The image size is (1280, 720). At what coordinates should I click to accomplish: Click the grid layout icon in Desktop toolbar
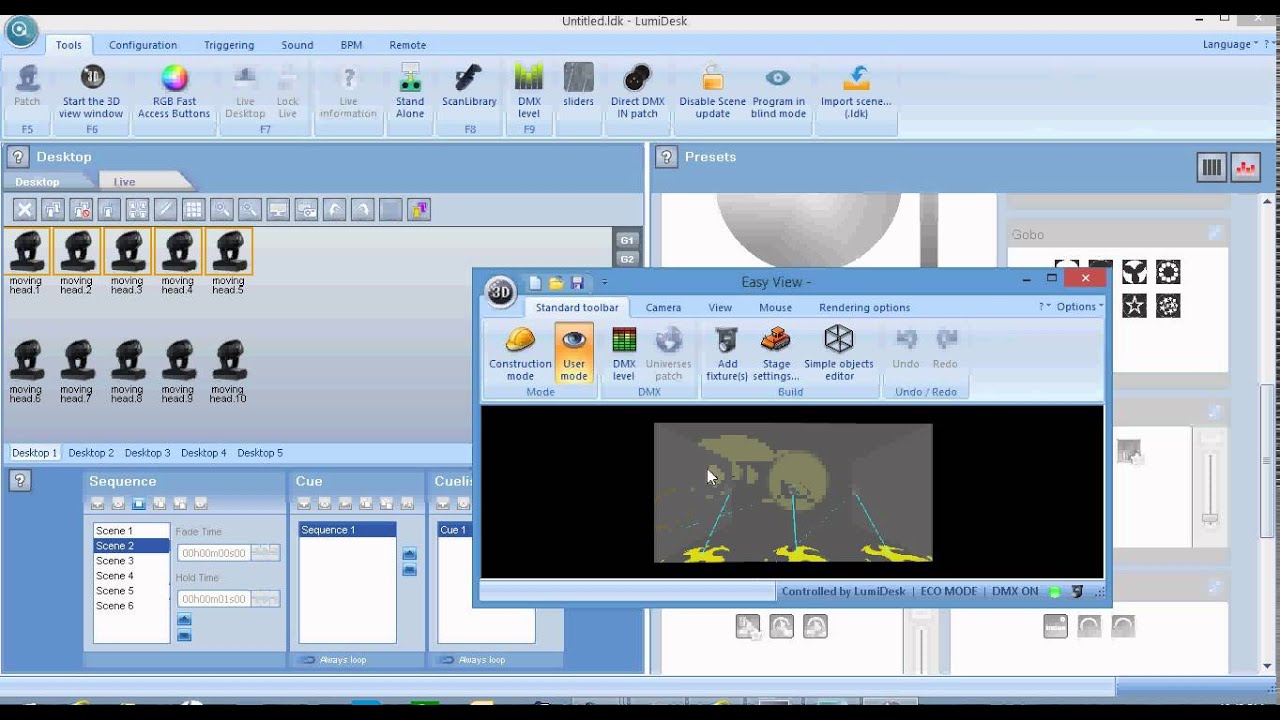[193, 209]
